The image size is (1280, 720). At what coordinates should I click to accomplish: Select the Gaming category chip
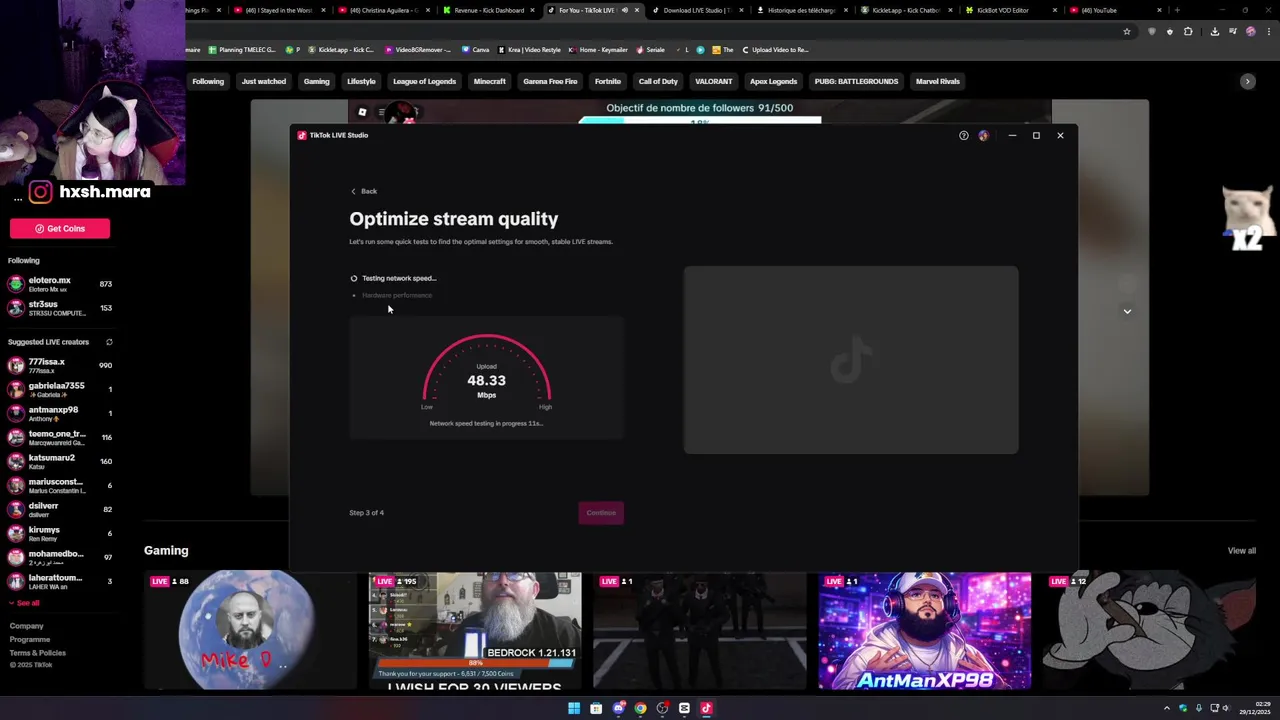pos(317,81)
